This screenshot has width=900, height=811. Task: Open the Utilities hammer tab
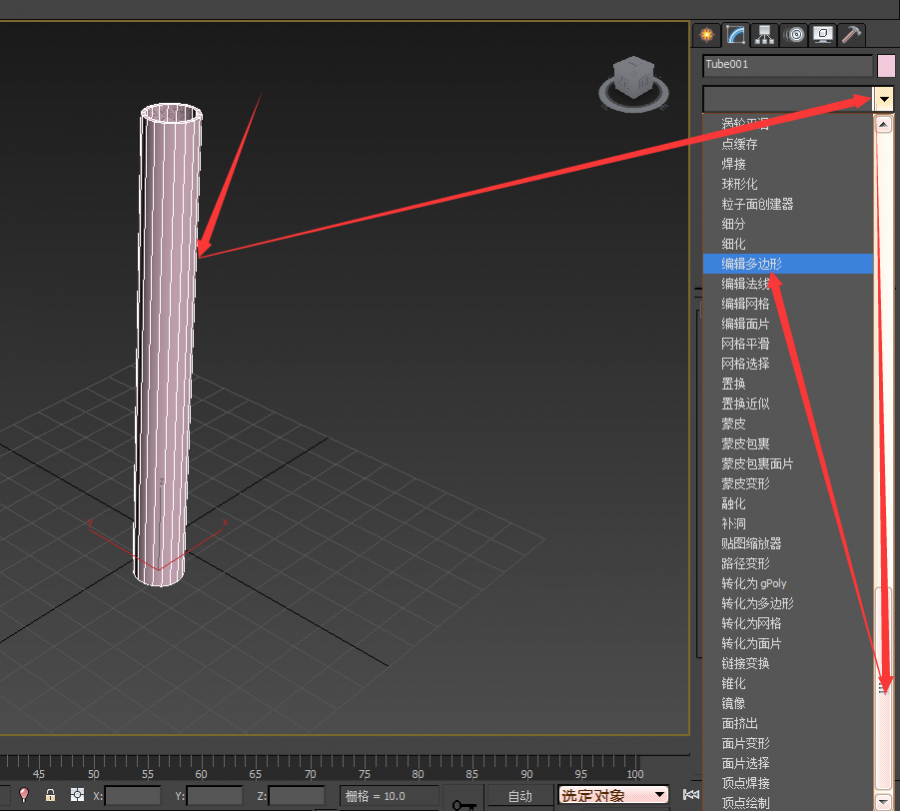click(851, 35)
